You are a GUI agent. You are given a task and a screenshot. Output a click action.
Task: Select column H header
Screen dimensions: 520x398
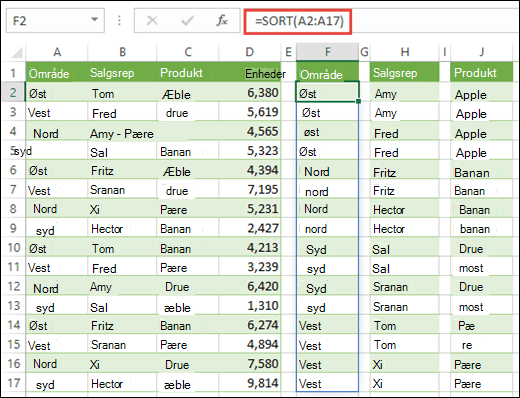[405, 52]
